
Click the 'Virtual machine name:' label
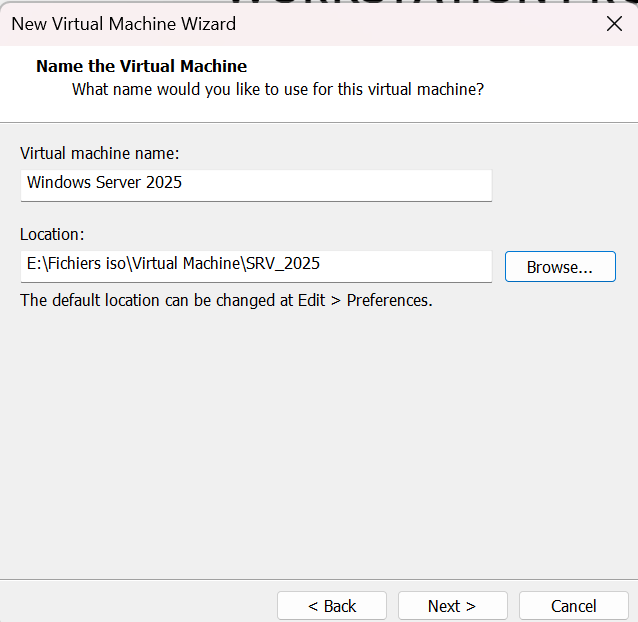click(x=100, y=153)
